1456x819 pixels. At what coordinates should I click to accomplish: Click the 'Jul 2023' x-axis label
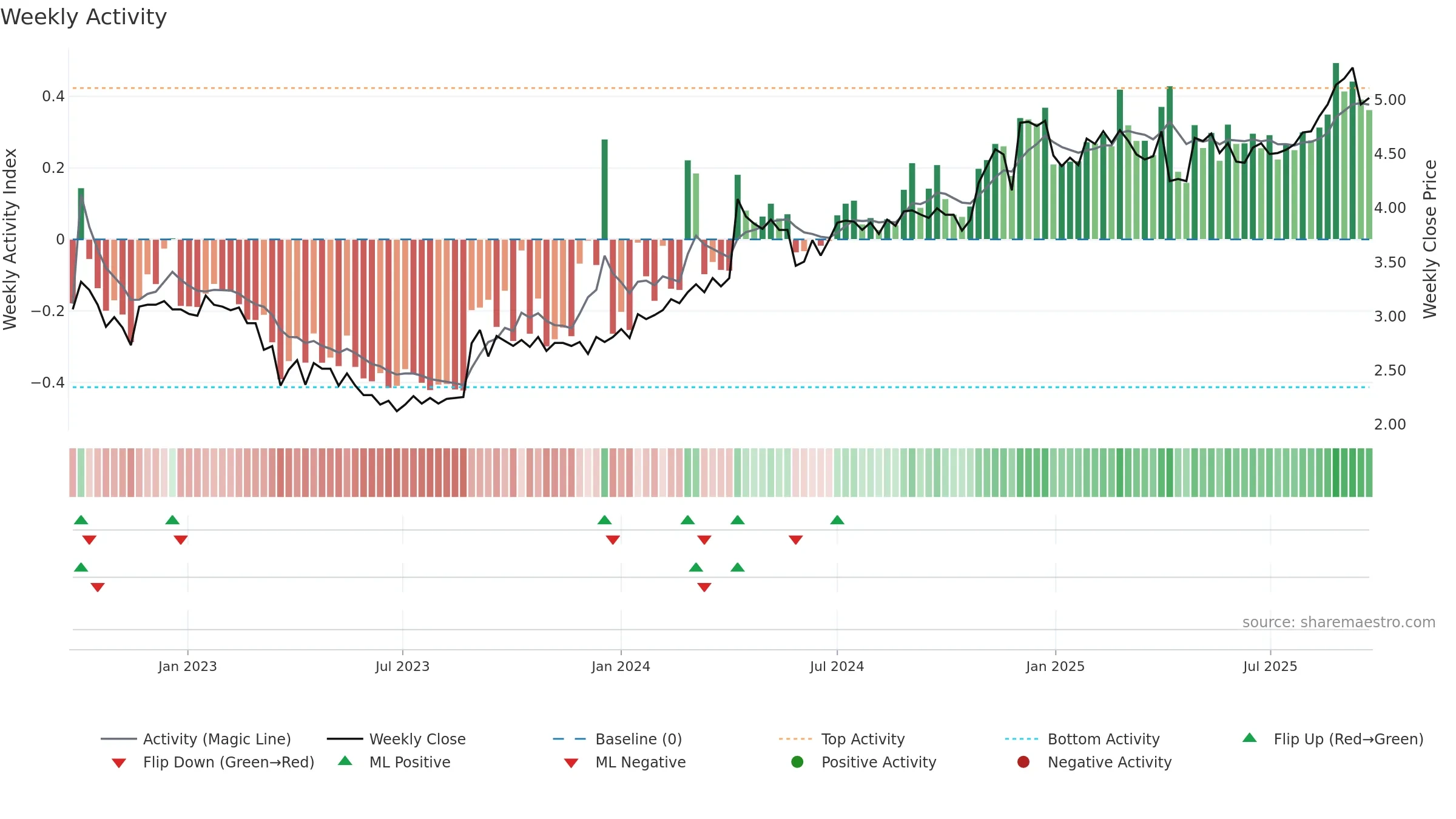[402, 666]
